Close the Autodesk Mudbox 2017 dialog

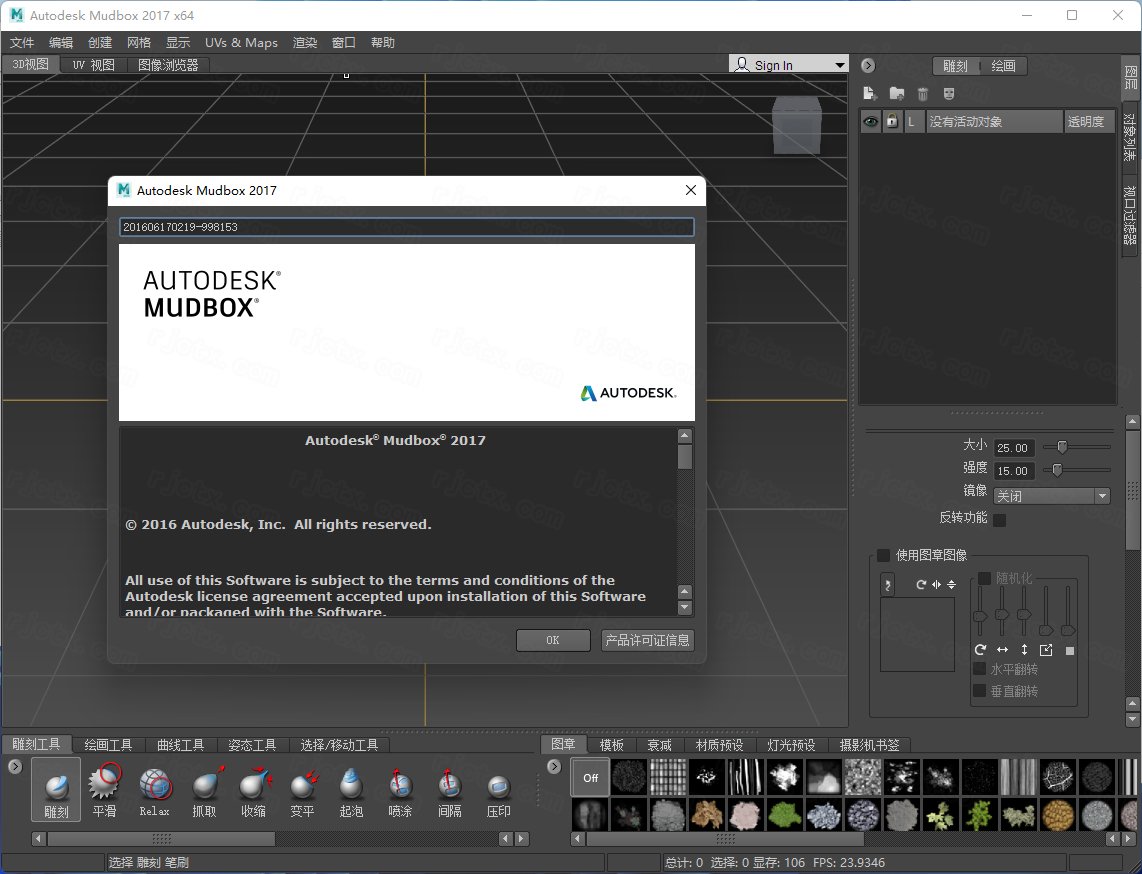tap(690, 190)
